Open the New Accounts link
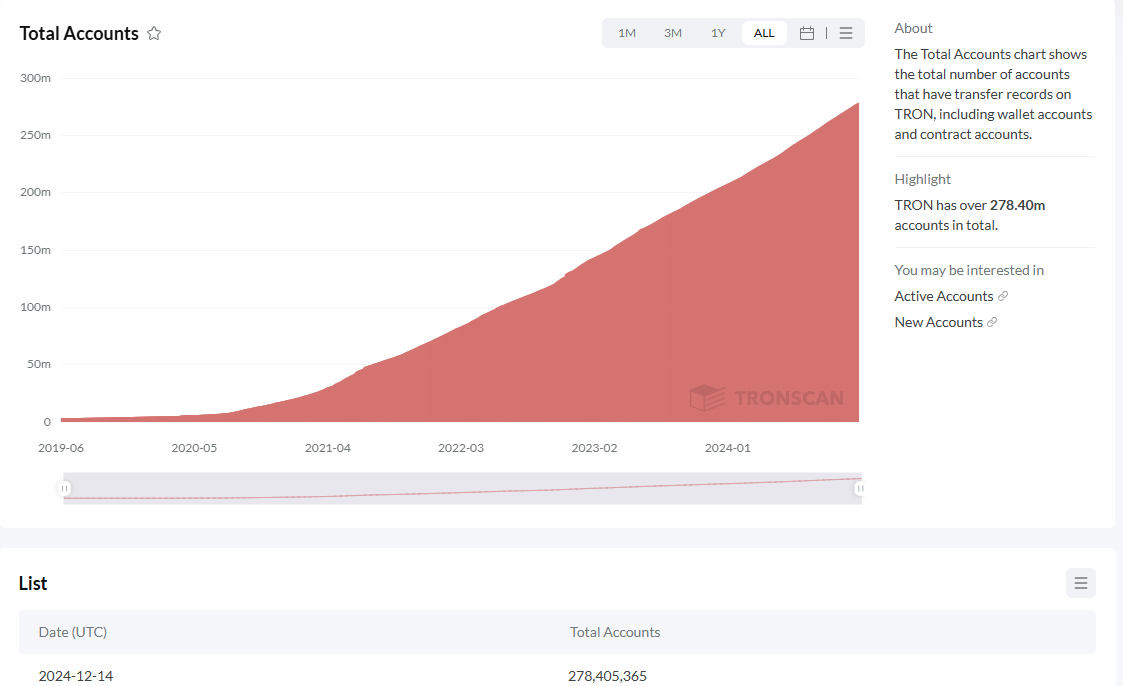Viewport: 1123px width, 686px height. 938,322
